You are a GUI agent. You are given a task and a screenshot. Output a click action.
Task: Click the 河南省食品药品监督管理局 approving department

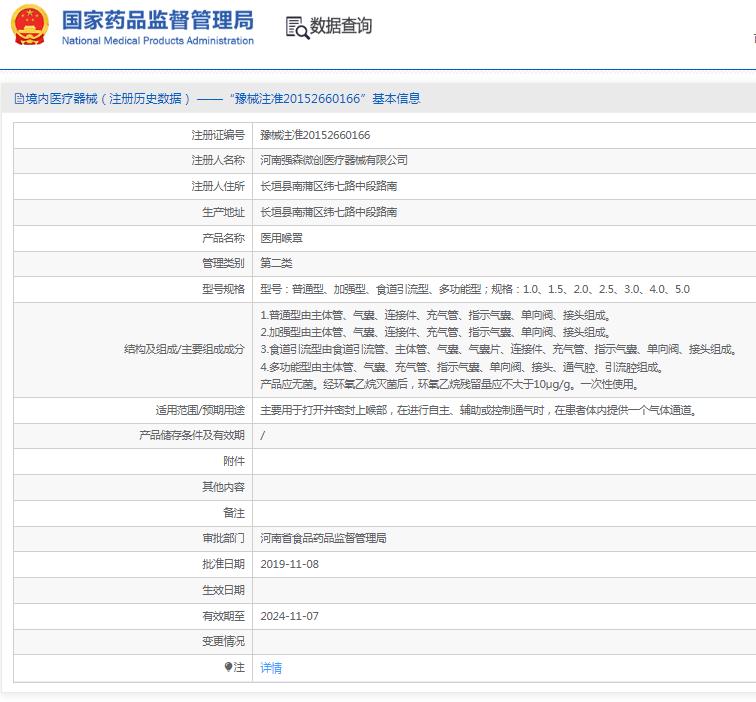(323, 538)
